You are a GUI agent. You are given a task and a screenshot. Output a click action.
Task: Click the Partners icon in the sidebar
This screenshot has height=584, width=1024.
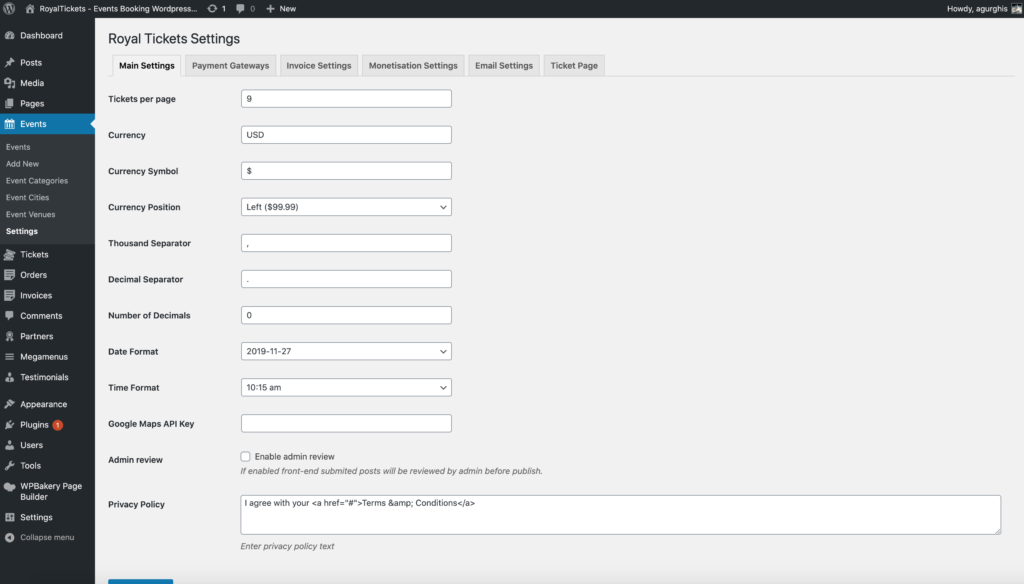click(x=10, y=336)
